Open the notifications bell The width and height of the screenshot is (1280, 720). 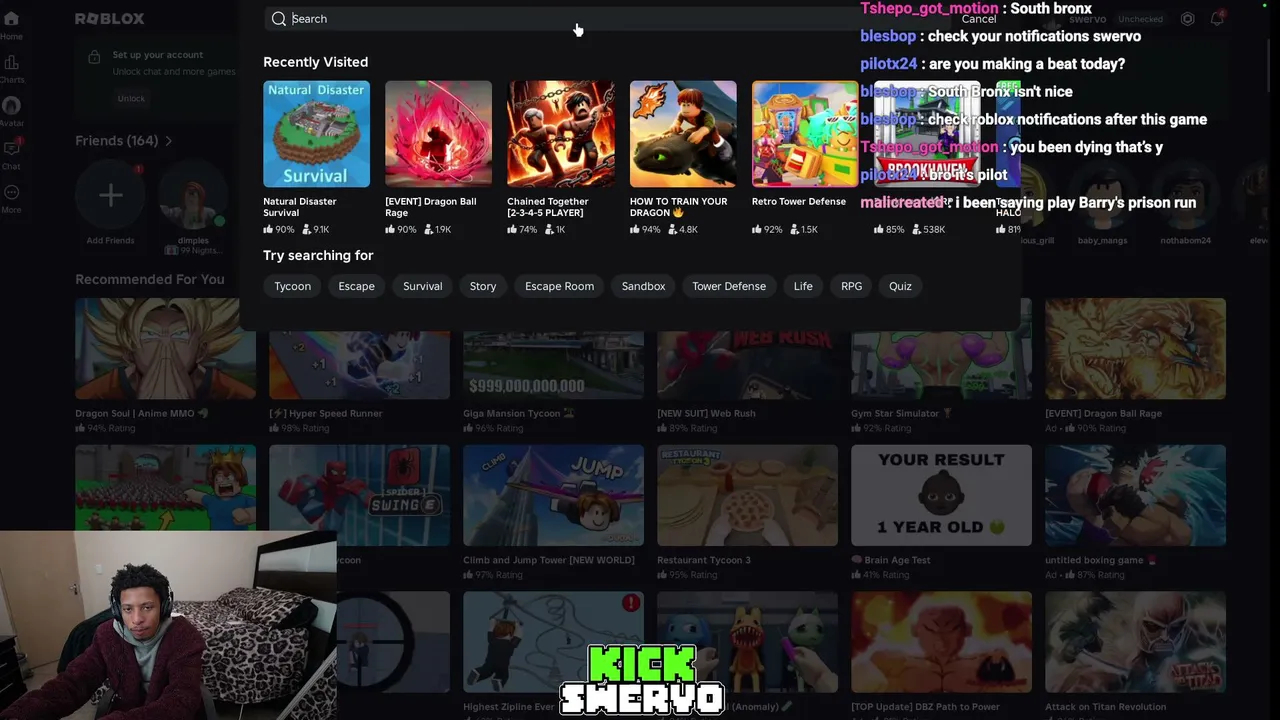point(1217,19)
